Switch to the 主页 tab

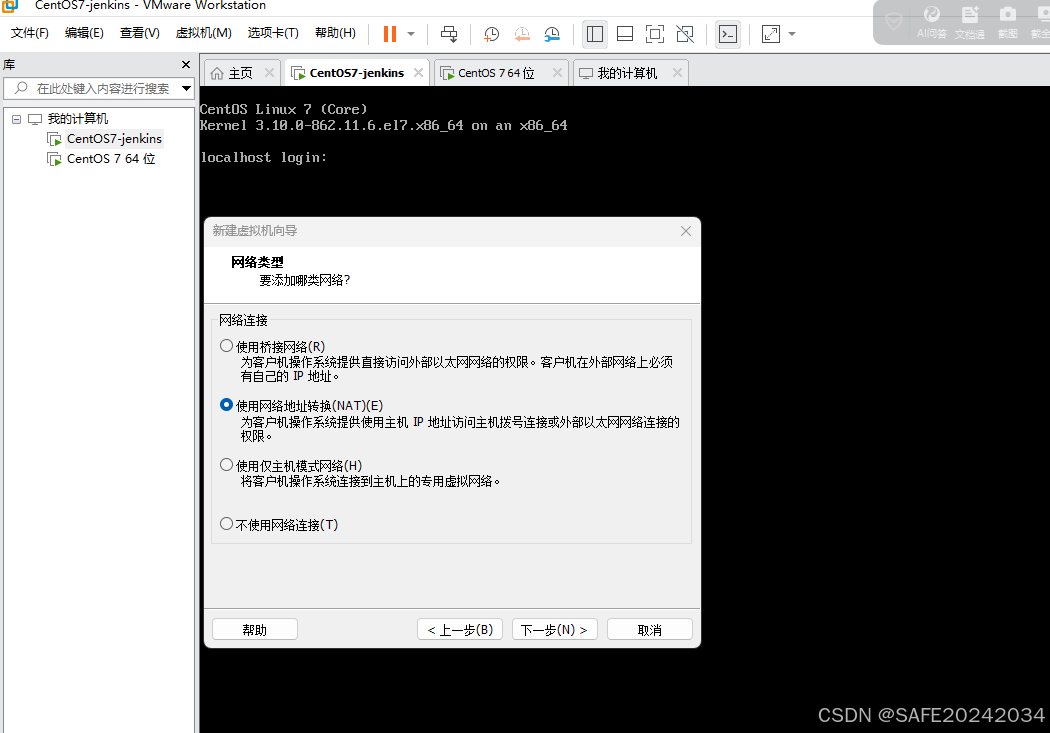point(232,73)
